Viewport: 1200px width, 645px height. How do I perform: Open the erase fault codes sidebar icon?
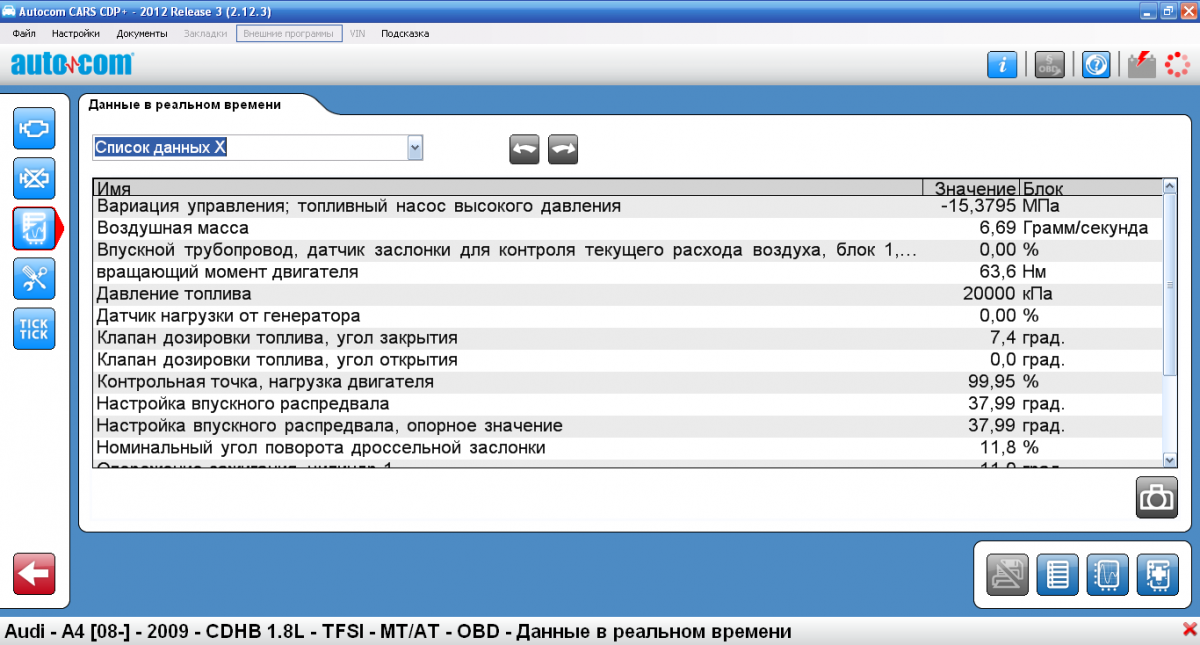tap(34, 179)
